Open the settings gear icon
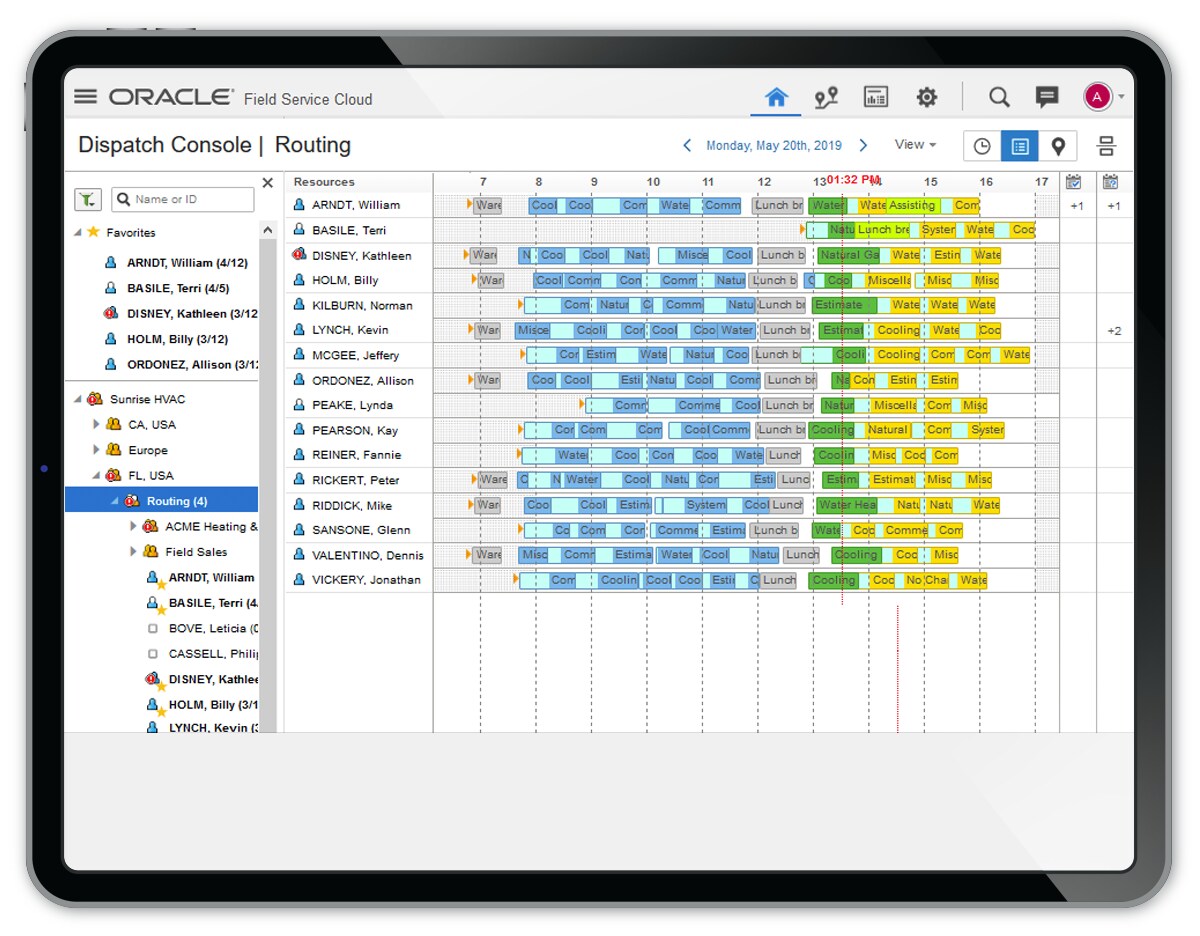Screen dimensions: 1200x936 tap(927, 98)
